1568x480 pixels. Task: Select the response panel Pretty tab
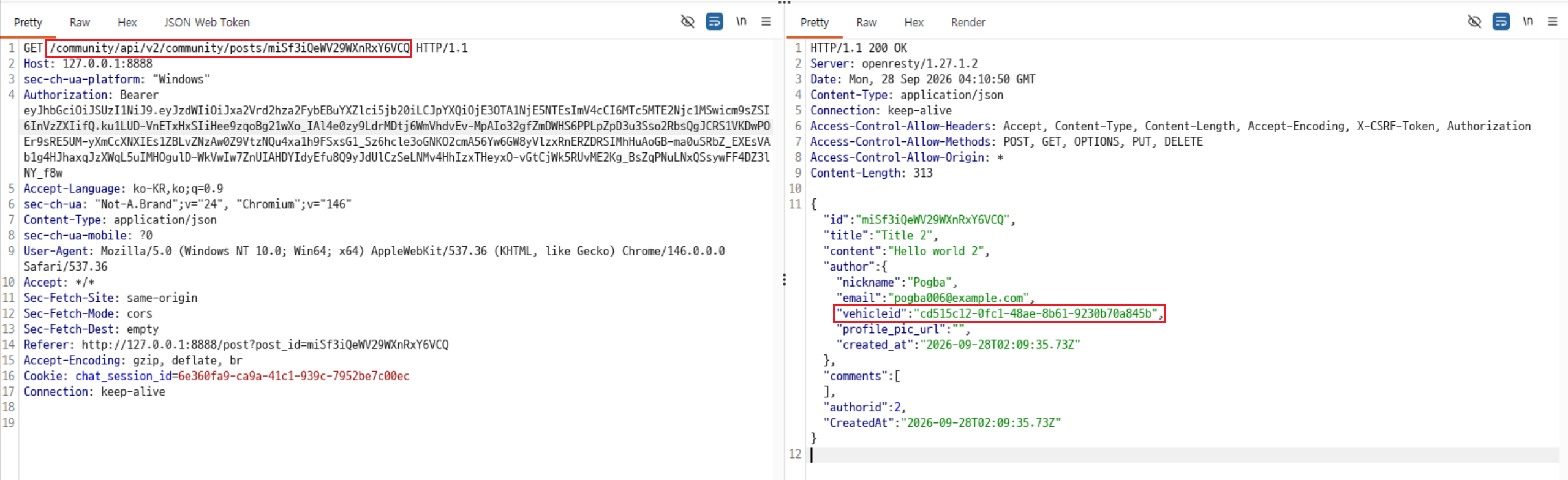coord(815,23)
